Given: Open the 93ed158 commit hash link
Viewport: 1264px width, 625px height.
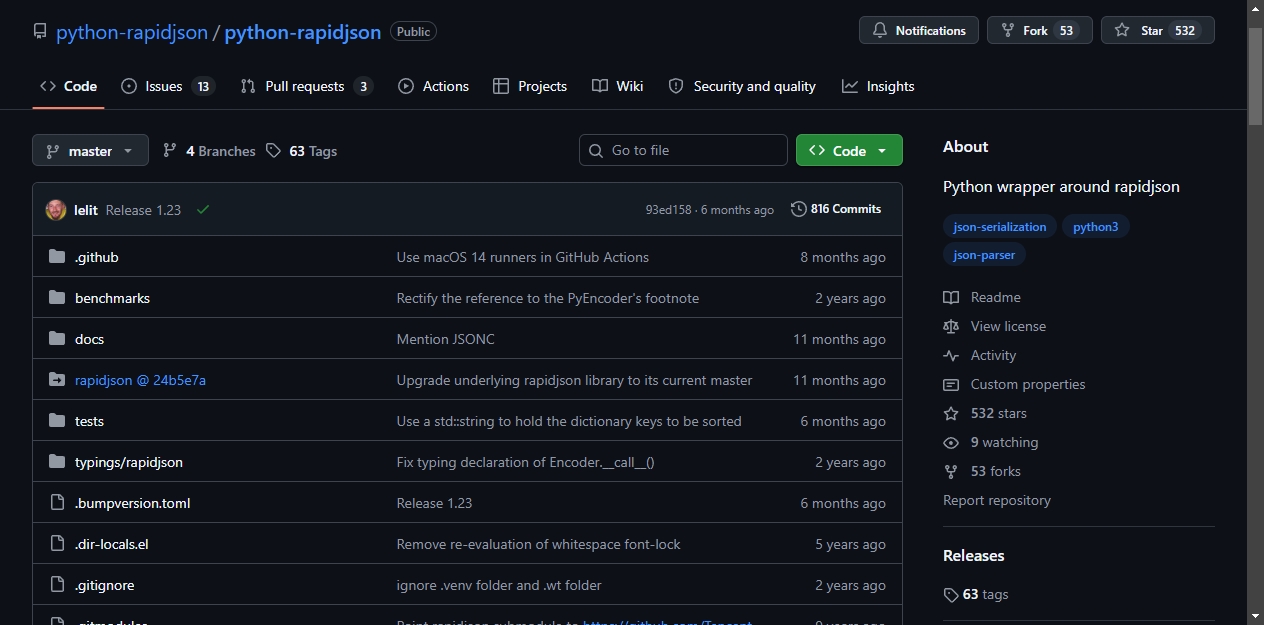Looking at the screenshot, I should [x=668, y=210].
